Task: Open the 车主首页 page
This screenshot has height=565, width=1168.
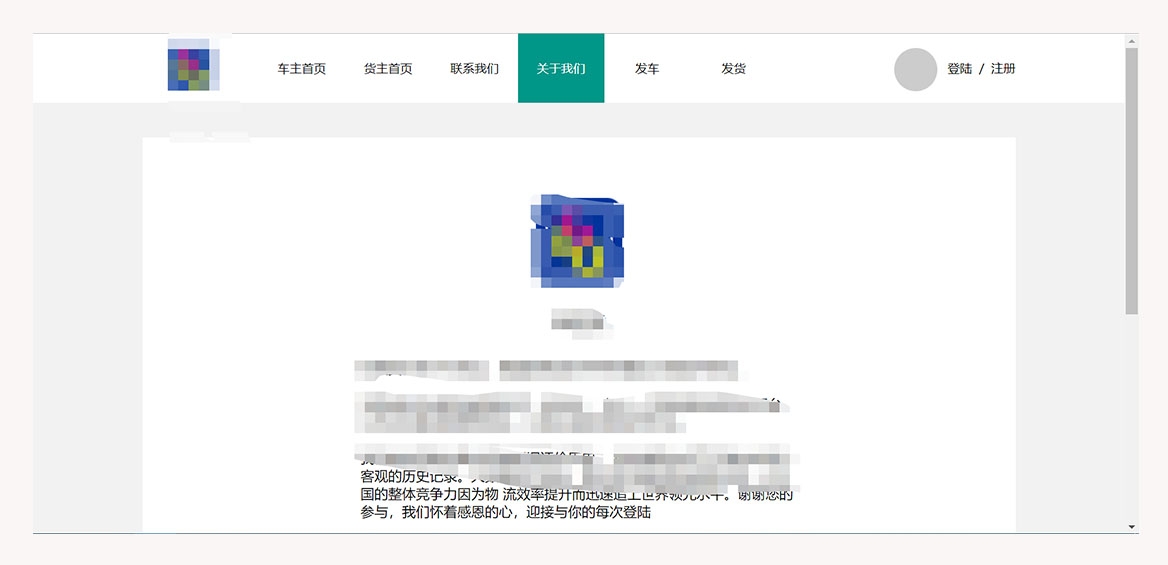Action: [x=301, y=69]
